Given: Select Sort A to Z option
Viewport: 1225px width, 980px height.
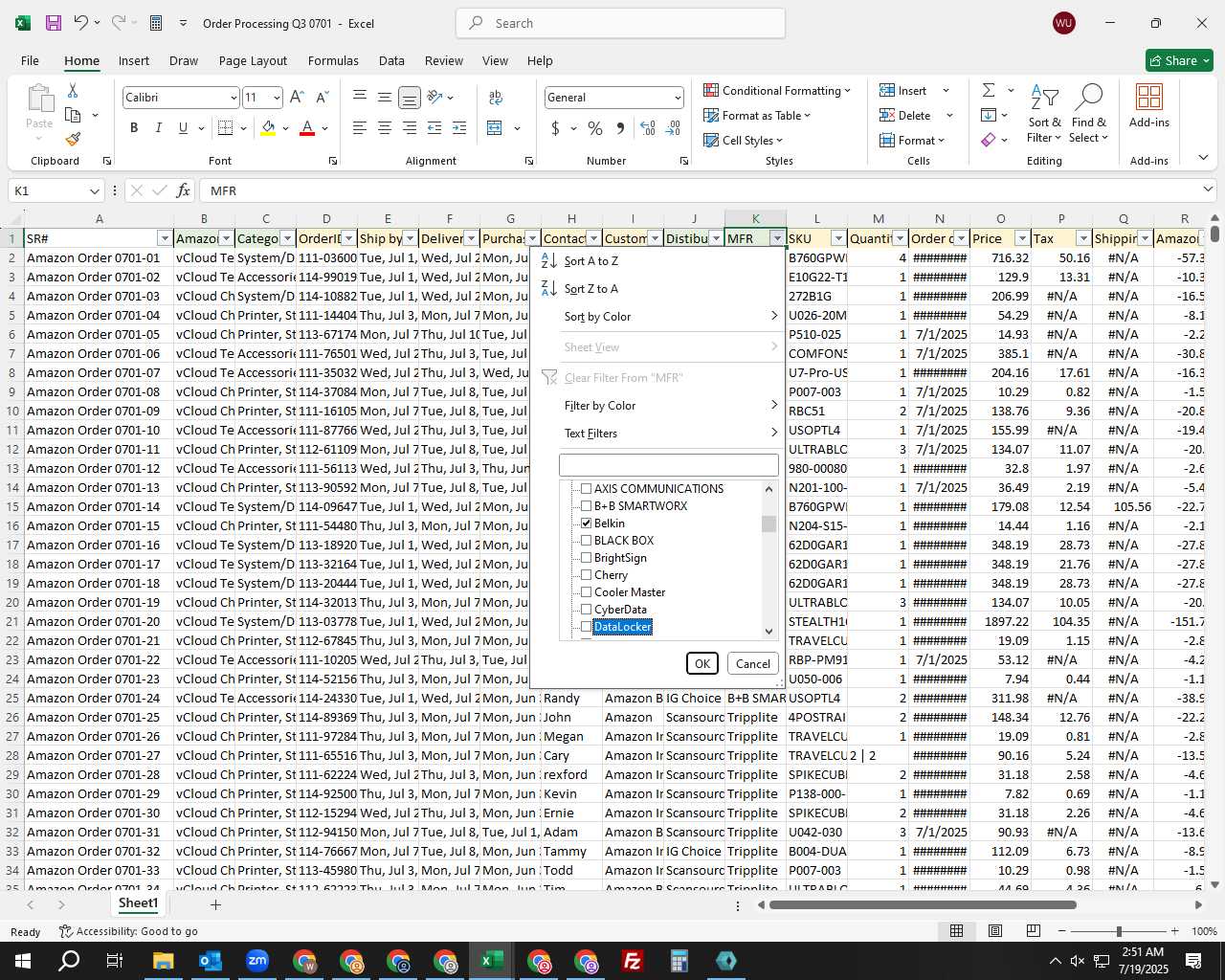Looking at the screenshot, I should (x=659, y=260).
